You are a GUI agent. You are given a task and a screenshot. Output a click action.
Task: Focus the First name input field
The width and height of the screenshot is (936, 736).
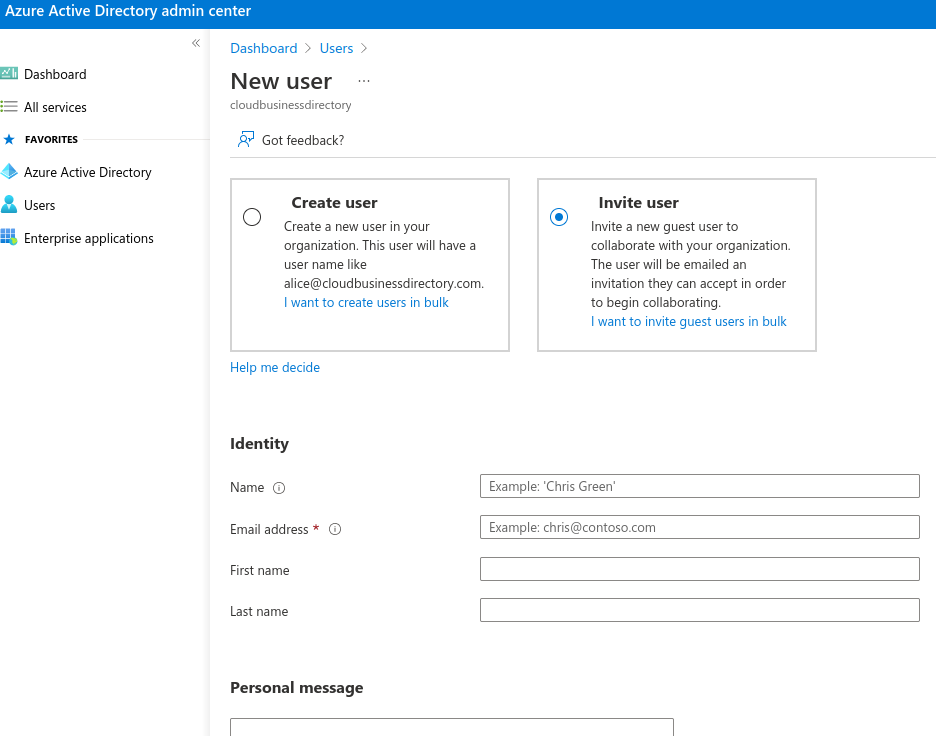pyautogui.click(x=700, y=569)
